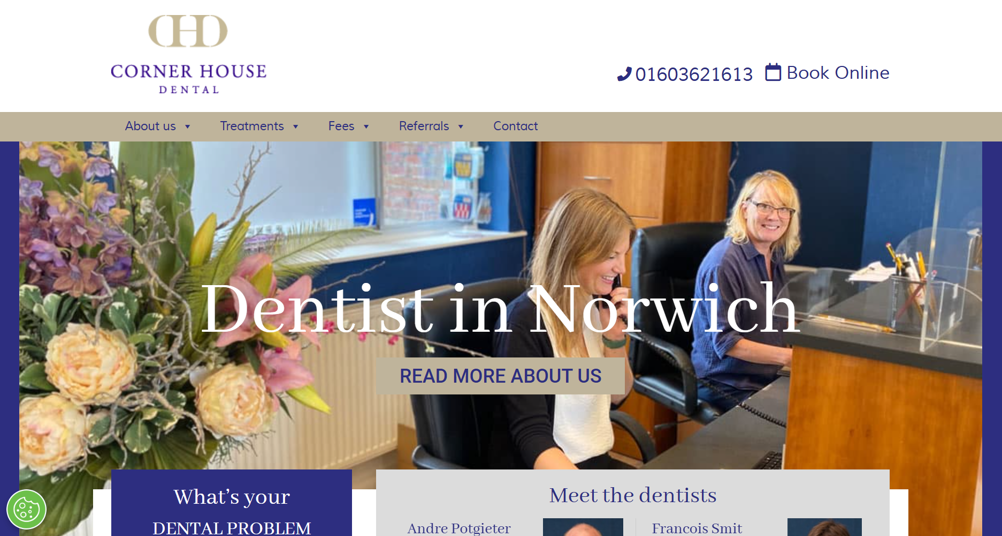Expand the Treatments dropdown arrow
Viewport: 1002px width, 536px height.
295,126
